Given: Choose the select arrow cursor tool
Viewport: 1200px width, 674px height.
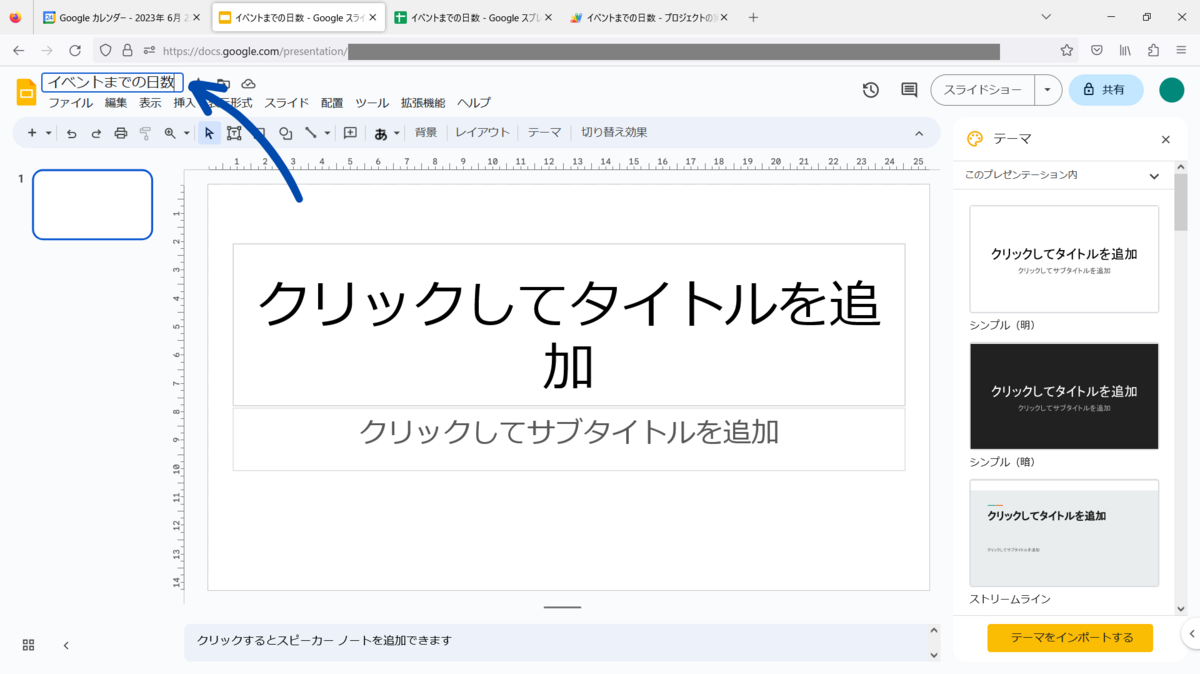Looking at the screenshot, I should tap(209, 133).
